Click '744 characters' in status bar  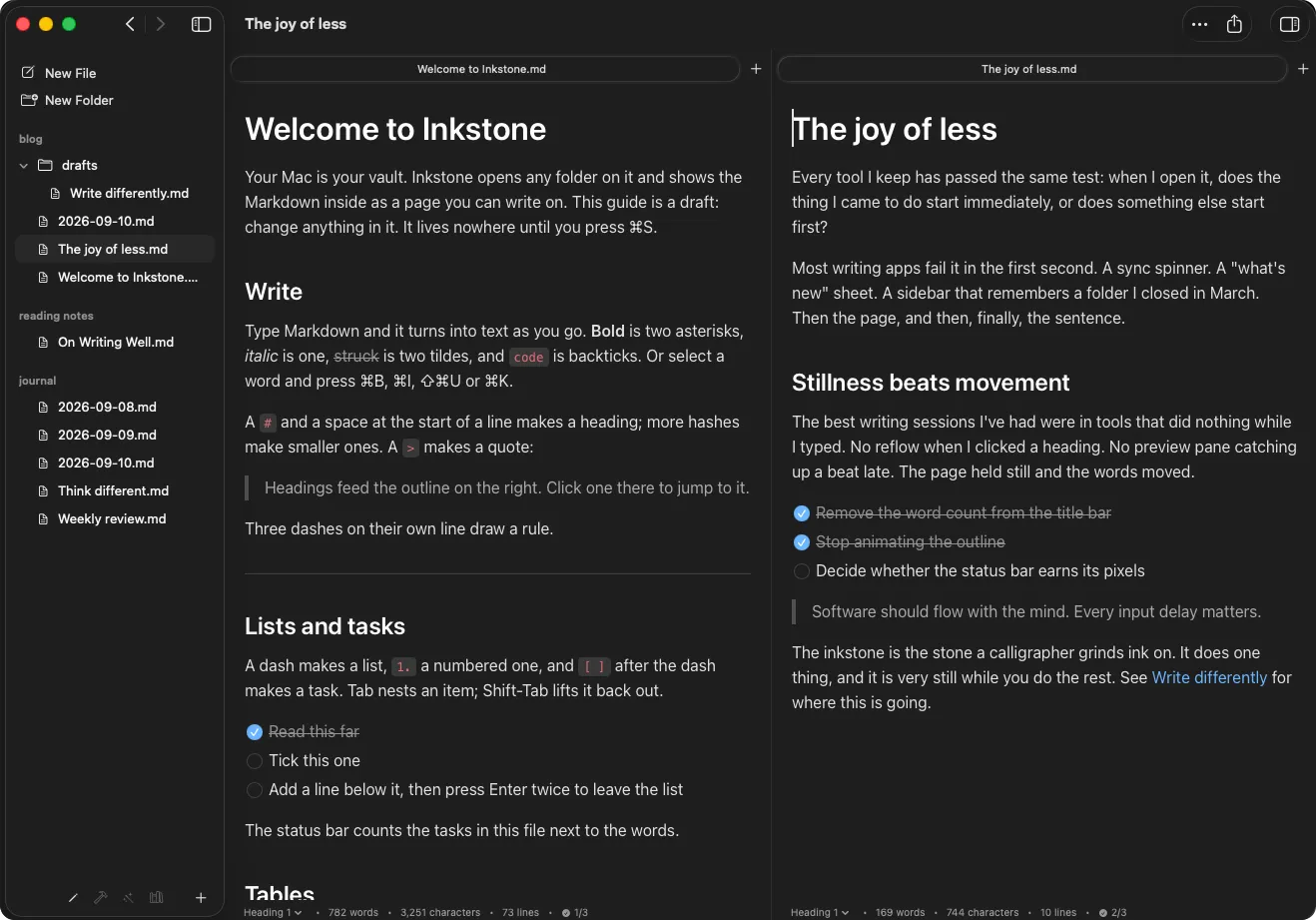(983, 912)
